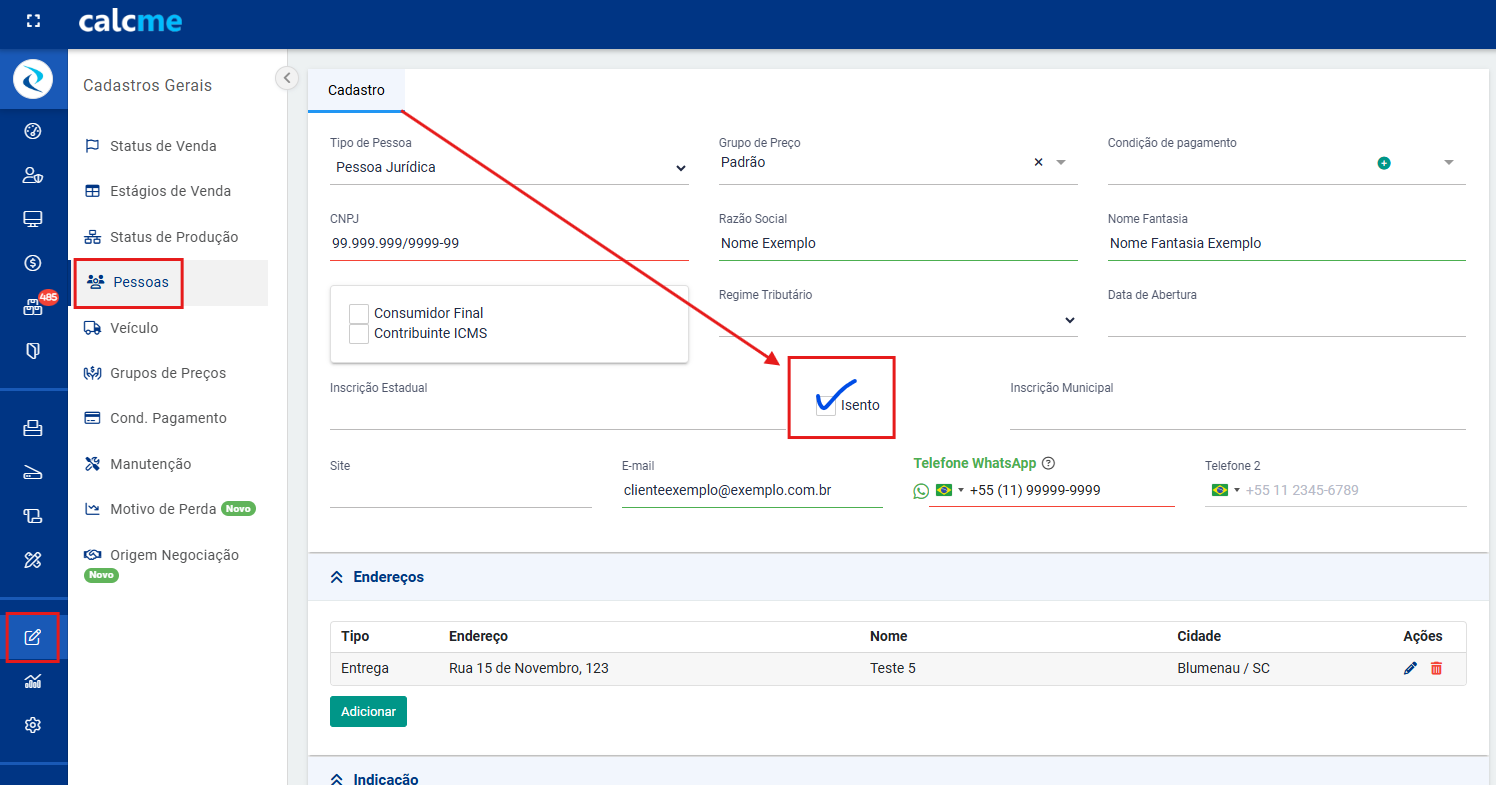Click the calcme logo in the header
Image resolution: width=1496 pixels, height=785 pixels.
(x=130, y=21)
